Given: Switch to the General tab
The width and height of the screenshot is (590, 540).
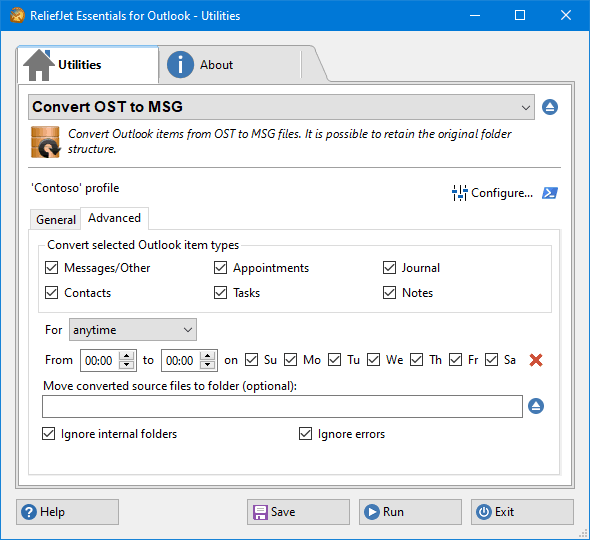Looking at the screenshot, I should point(56,219).
